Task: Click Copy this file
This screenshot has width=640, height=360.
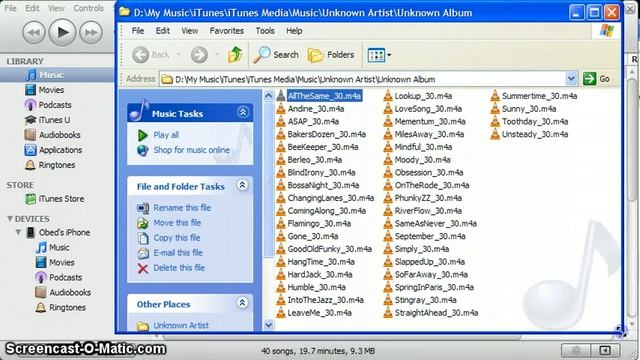Action: coord(177,238)
